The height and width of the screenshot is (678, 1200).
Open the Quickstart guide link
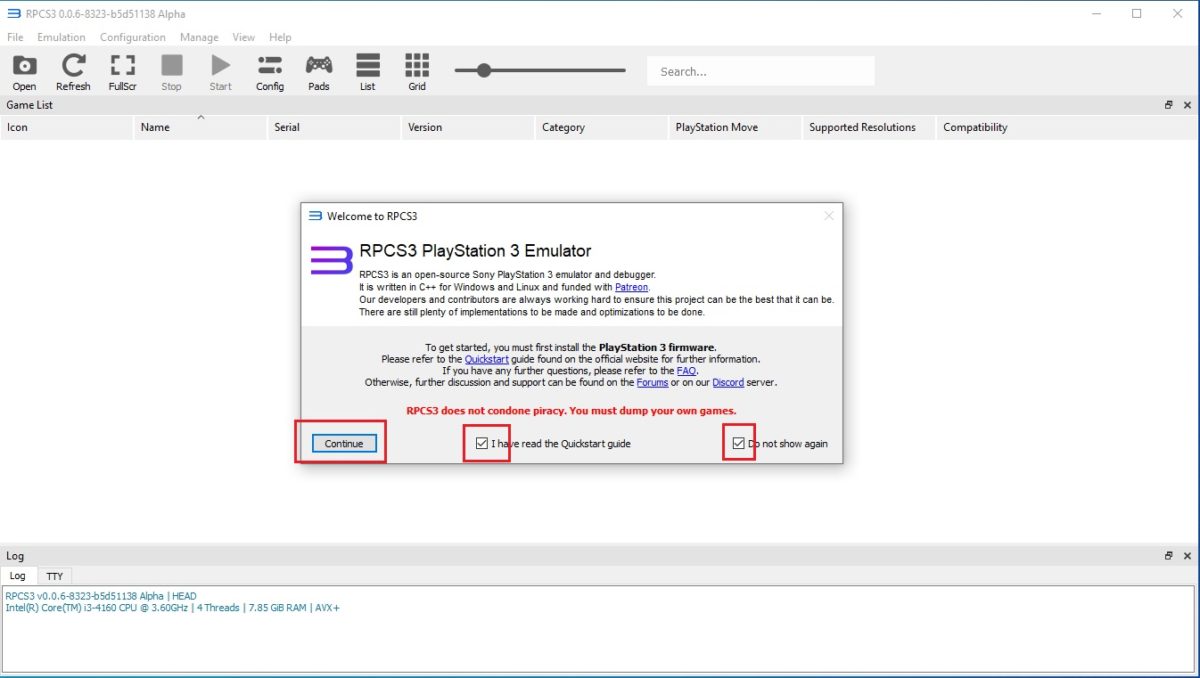click(x=487, y=358)
